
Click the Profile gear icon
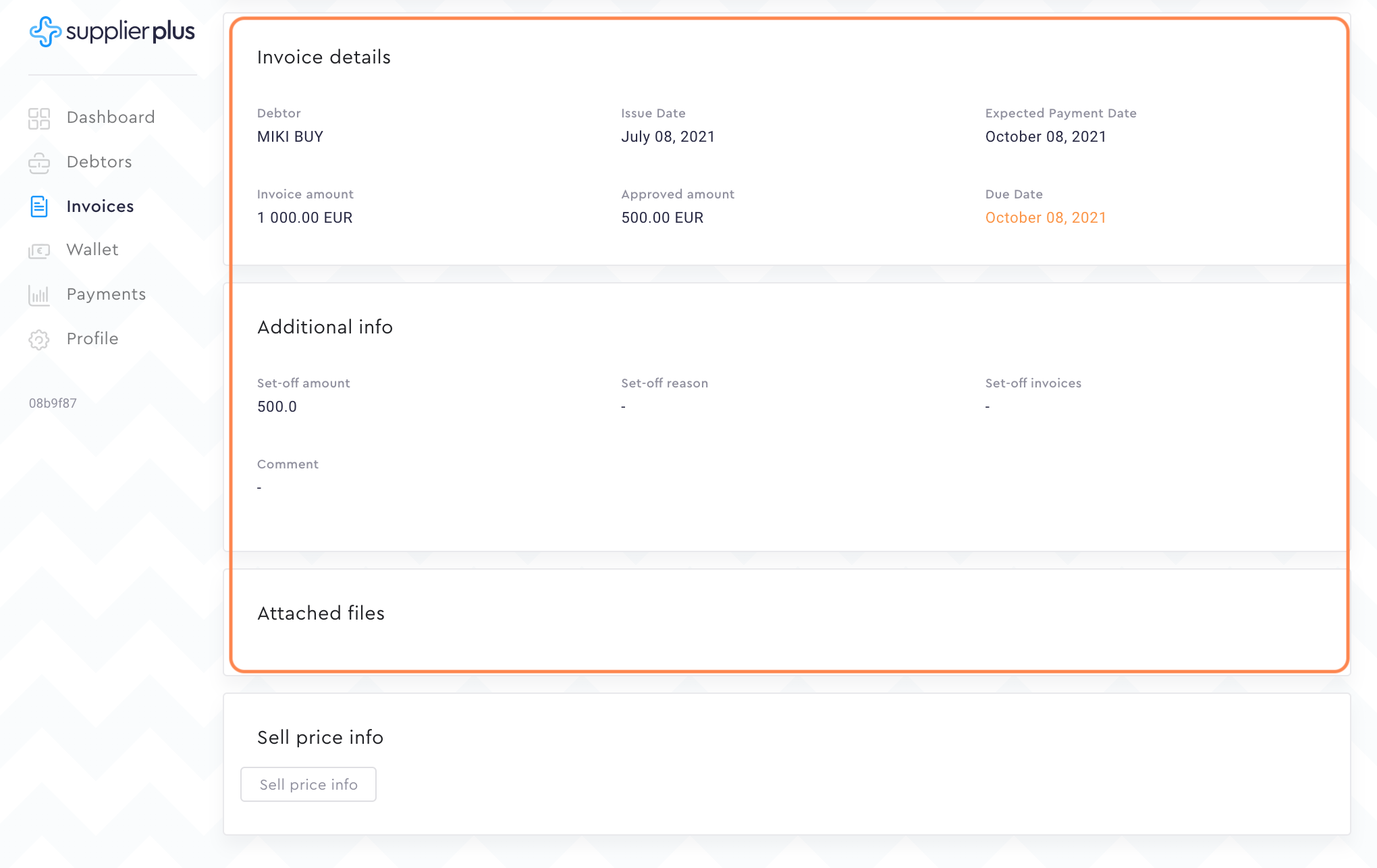click(x=39, y=340)
